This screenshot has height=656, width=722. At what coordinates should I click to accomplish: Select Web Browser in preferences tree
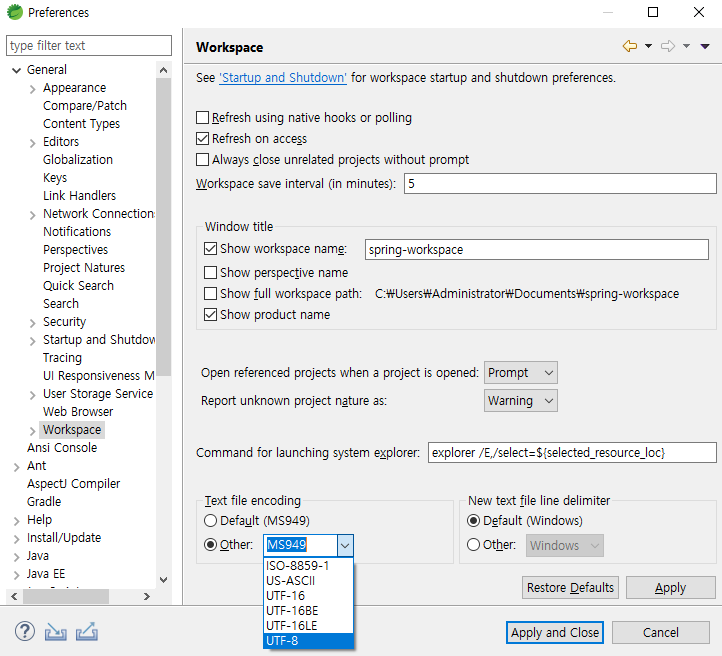pyautogui.click(x=78, y=412)
